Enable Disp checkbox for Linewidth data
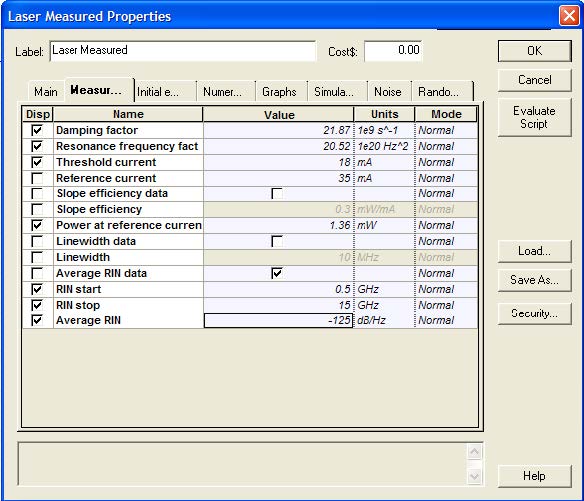The width and height of the screenshot is (584, 501). pos(37,241)
